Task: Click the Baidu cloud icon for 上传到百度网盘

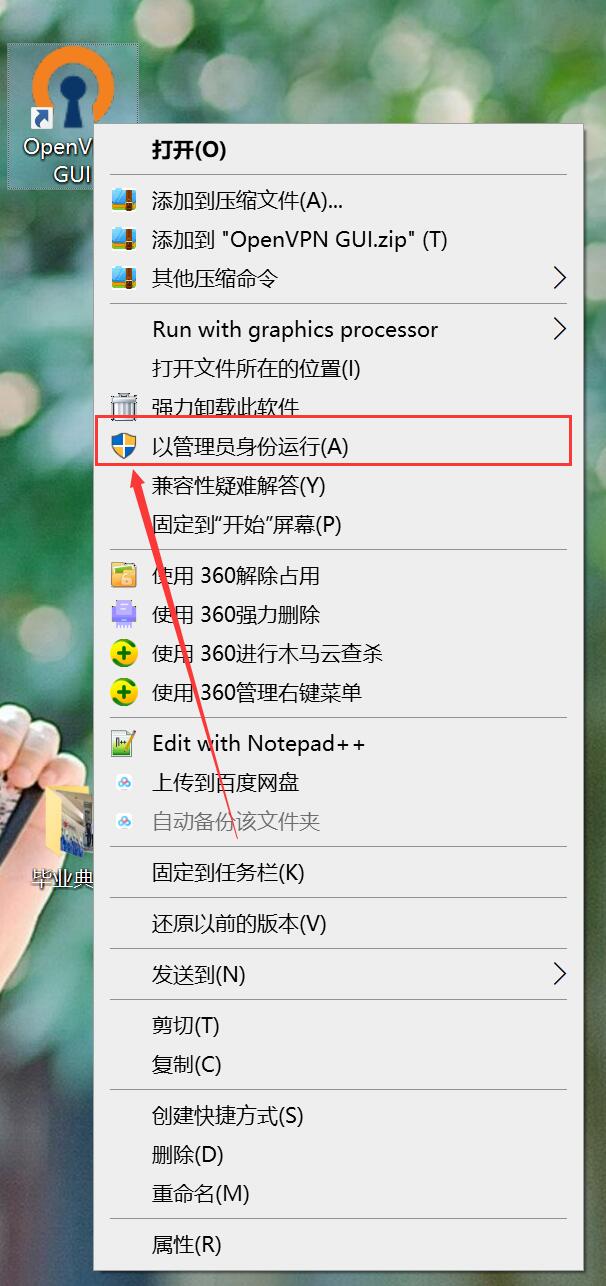Action: (123, 782)
